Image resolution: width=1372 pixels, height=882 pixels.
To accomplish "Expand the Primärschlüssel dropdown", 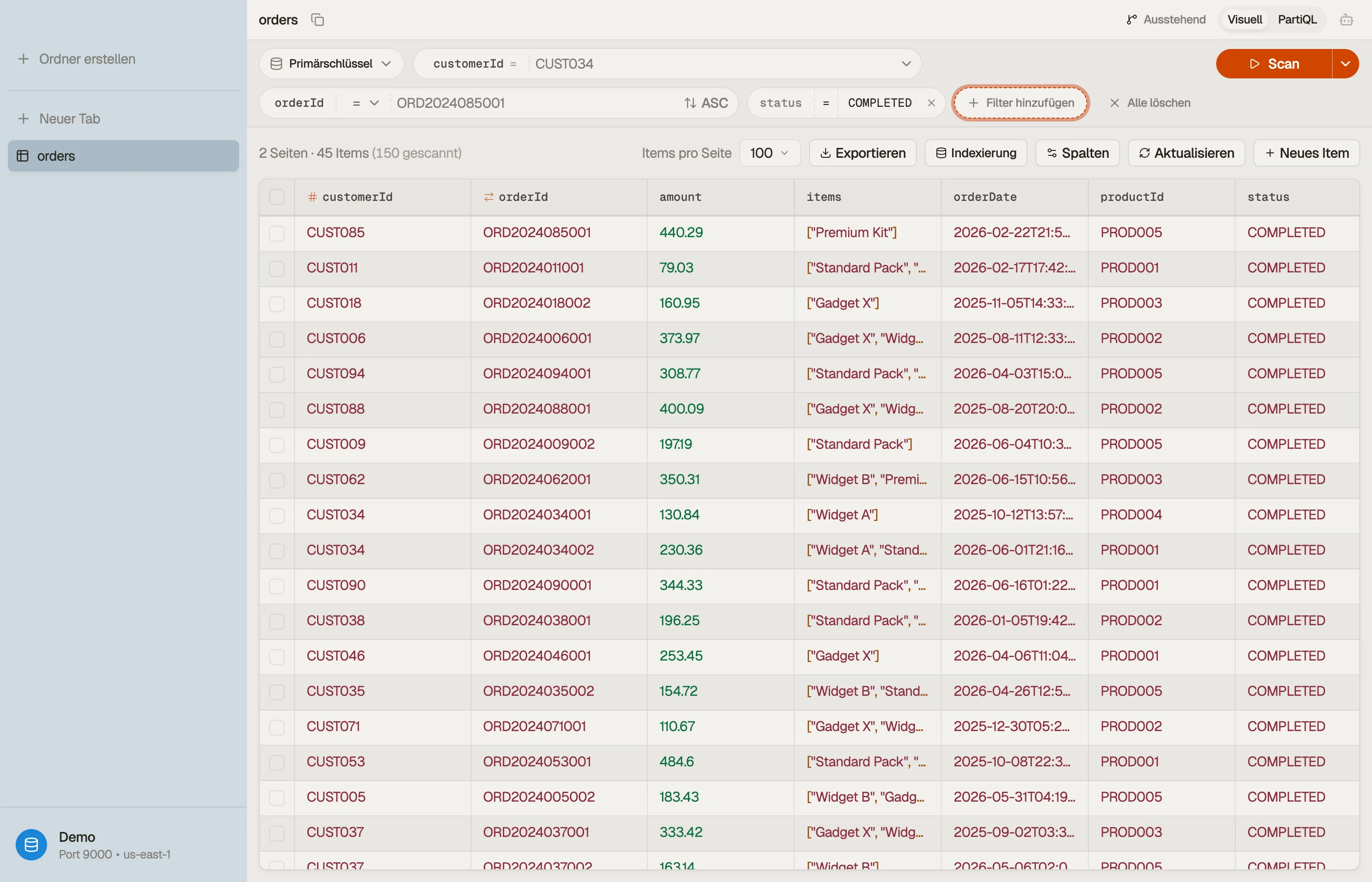I will point(331,64).
